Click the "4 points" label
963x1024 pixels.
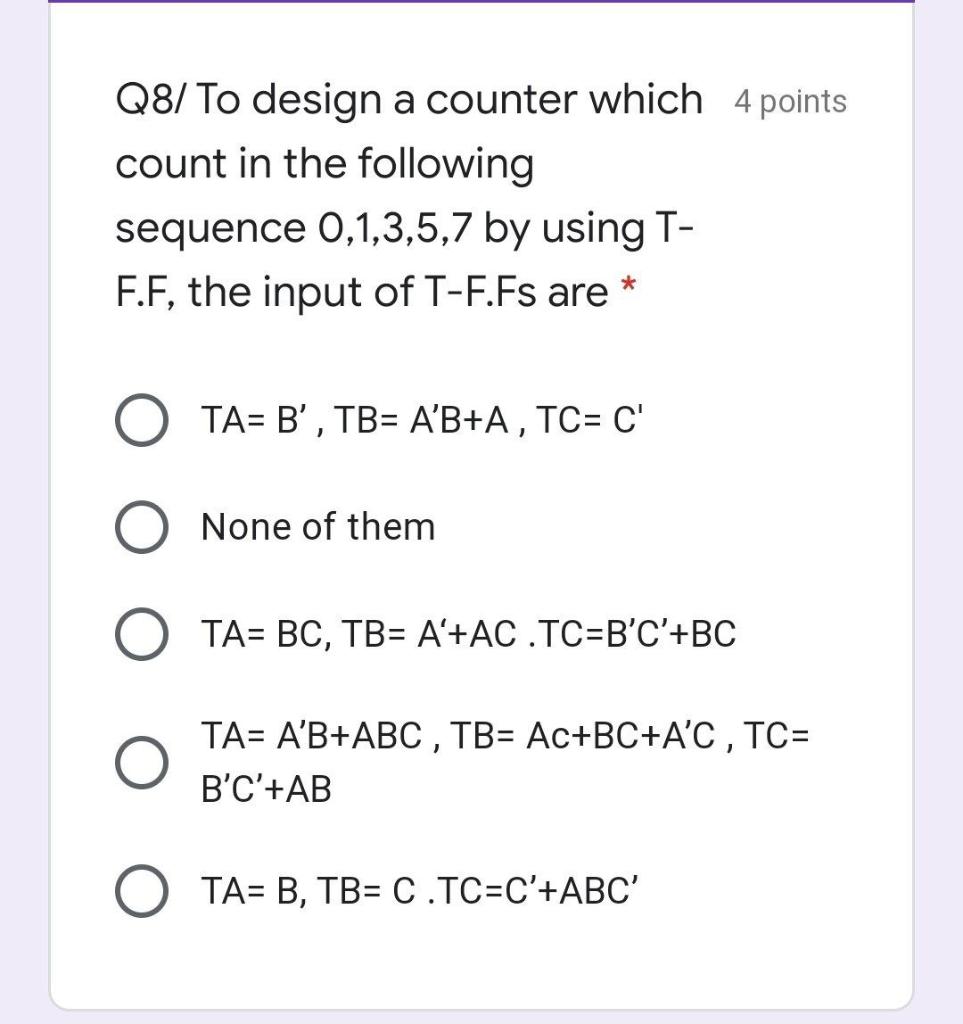click(791, 100)
